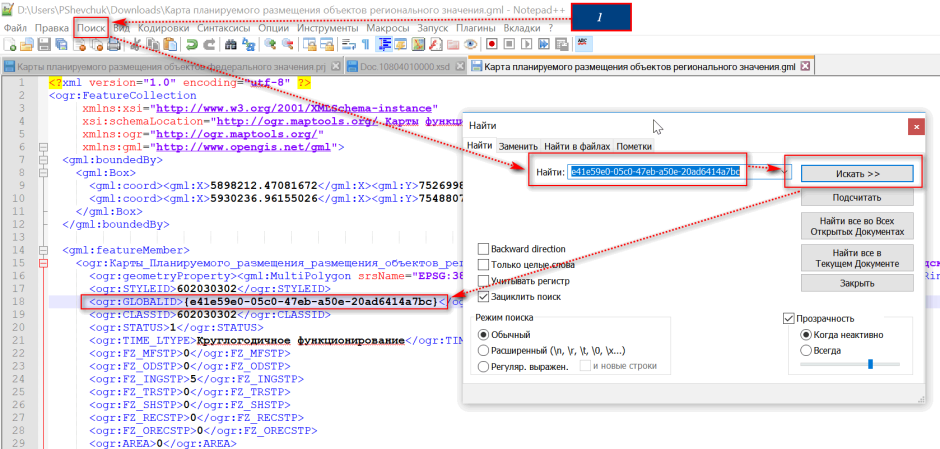Select the Всегда transparency radio button
This screenshot has height=449, width=940.
point(806,350)
